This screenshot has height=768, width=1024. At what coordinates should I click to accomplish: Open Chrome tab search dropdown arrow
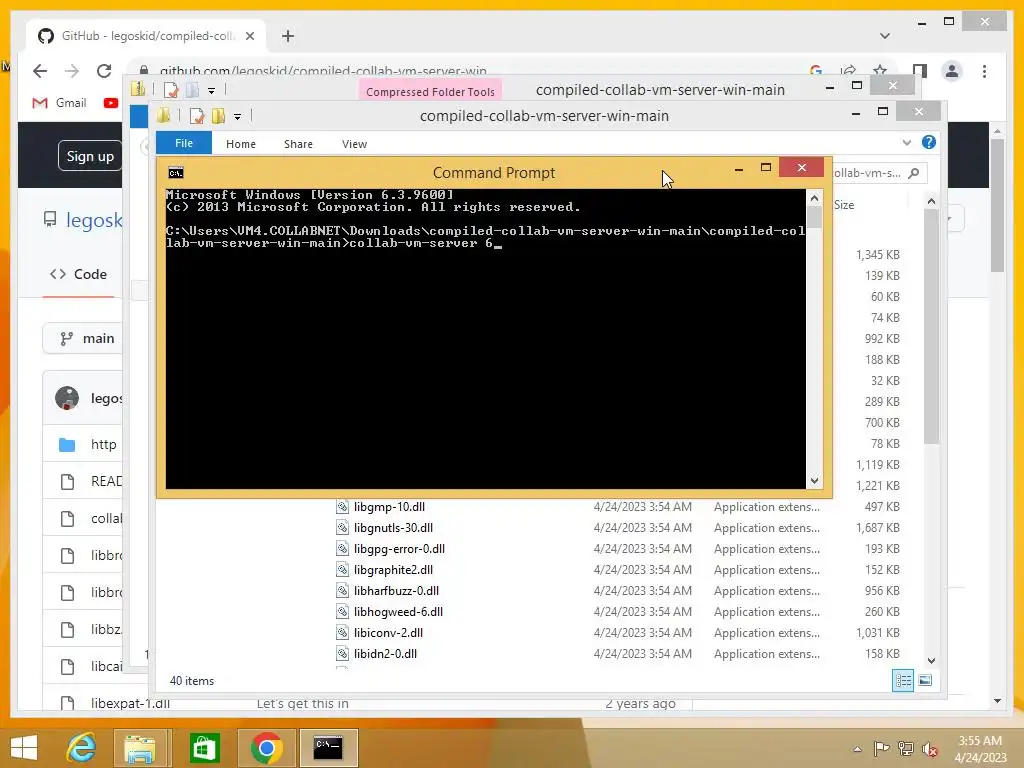click(x=885, y=36)
